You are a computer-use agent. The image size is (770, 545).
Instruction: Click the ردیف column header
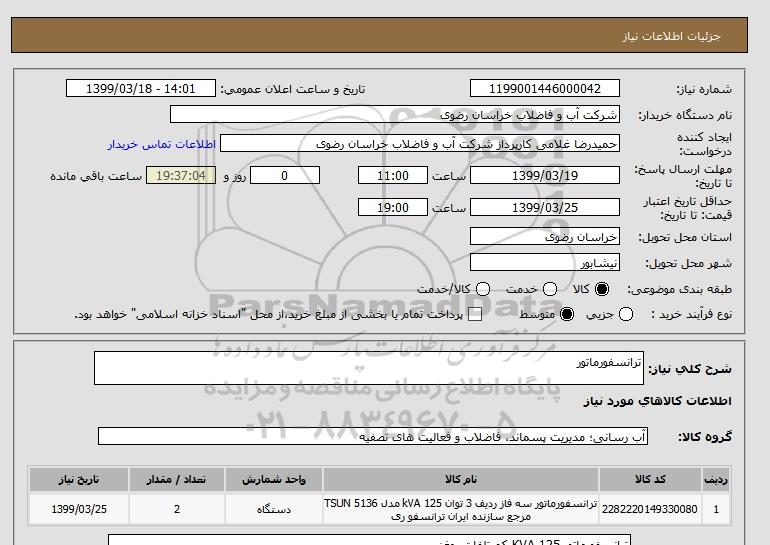pyautogui.click(x=716, y=479)
